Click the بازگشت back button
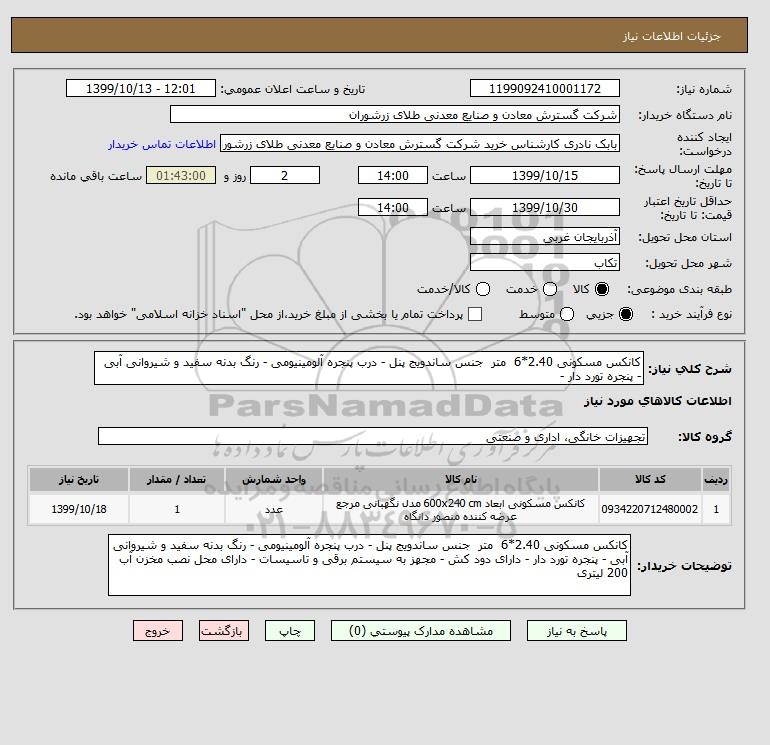This screenshot has width=770, height=745. [224, 631]
